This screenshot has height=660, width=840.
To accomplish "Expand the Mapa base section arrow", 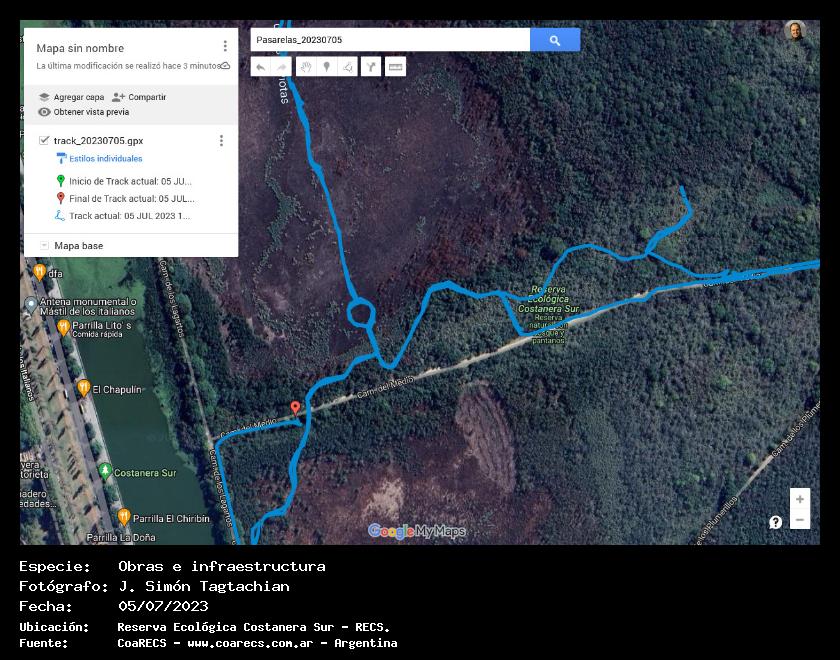I will [x=44, y=246].
